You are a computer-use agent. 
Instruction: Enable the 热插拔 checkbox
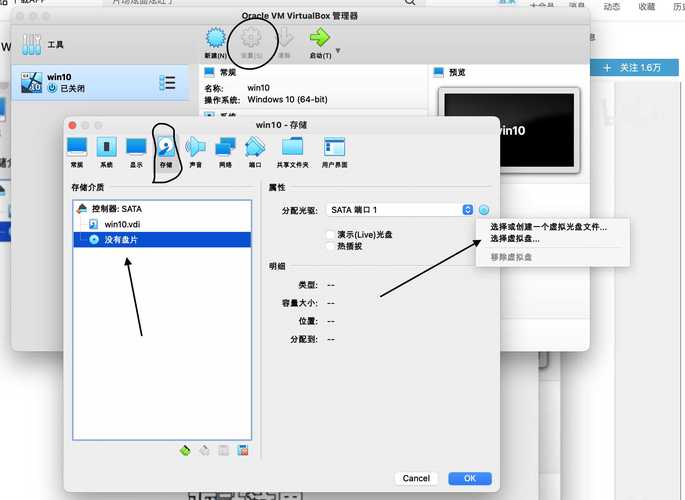coord(331,246)
